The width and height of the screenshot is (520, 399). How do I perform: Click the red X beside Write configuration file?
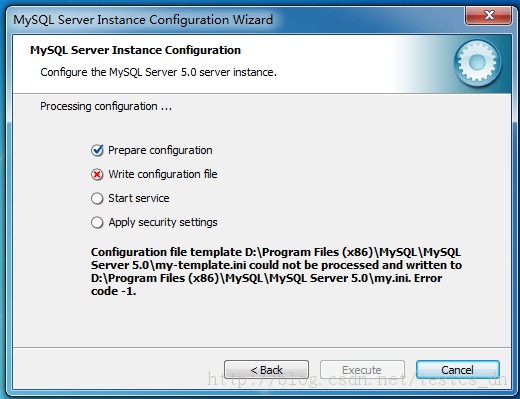click(97, 174)
